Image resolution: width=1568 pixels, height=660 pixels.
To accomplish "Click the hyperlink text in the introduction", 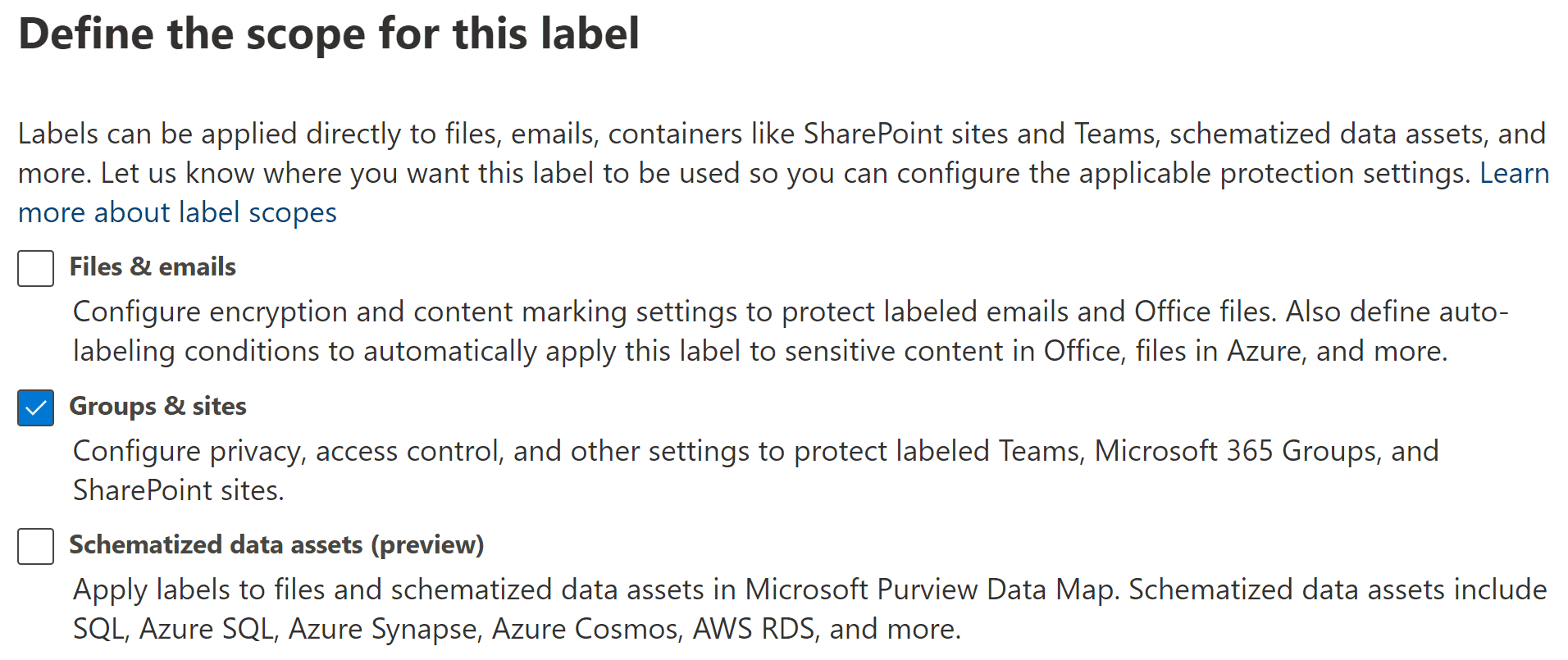I will click(x=176, y=212).
